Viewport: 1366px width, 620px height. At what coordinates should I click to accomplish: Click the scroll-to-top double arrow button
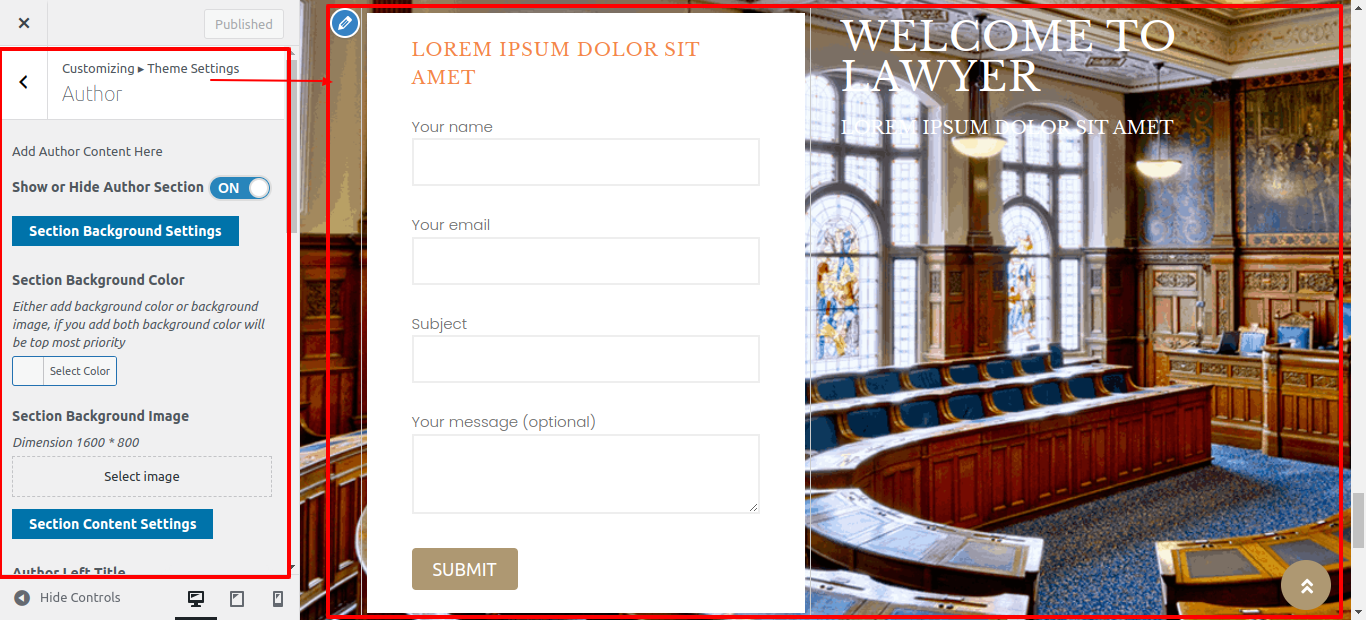[1306, 585]
